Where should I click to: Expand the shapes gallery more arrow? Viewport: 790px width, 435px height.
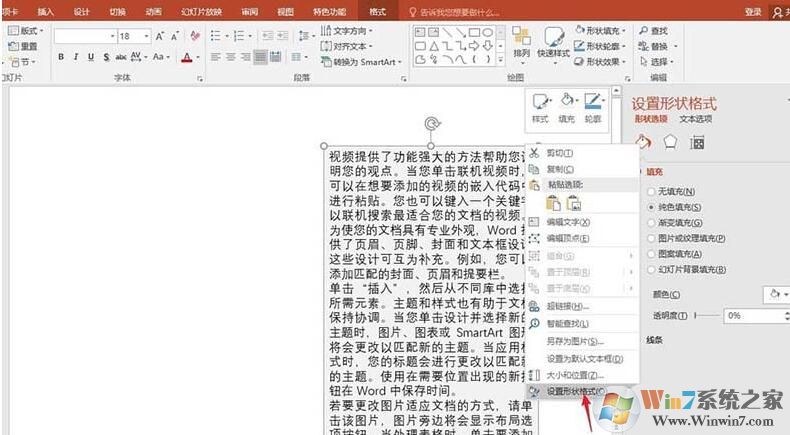[500, 60]
